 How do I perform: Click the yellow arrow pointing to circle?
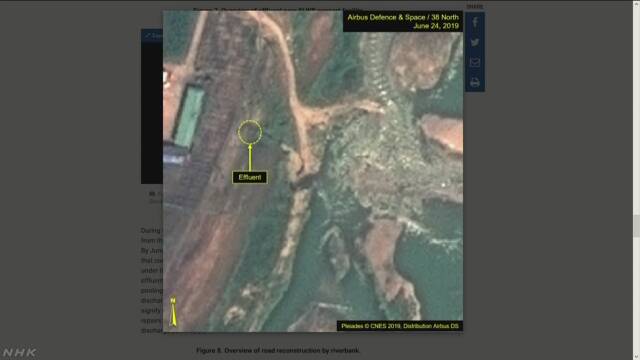250,157
